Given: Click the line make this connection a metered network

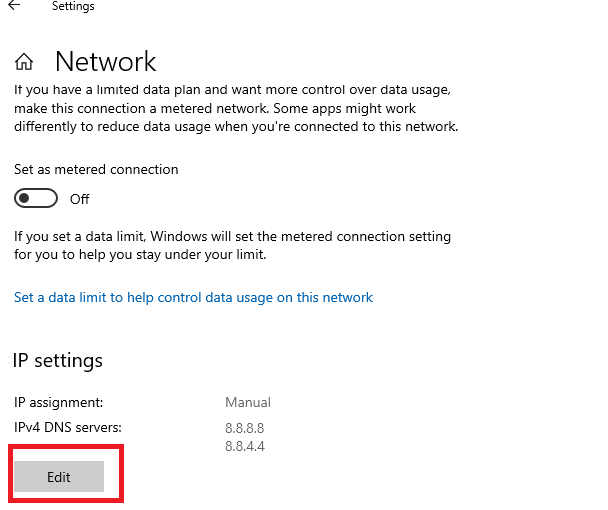Looking at the screenshot, I should [215, 108].
